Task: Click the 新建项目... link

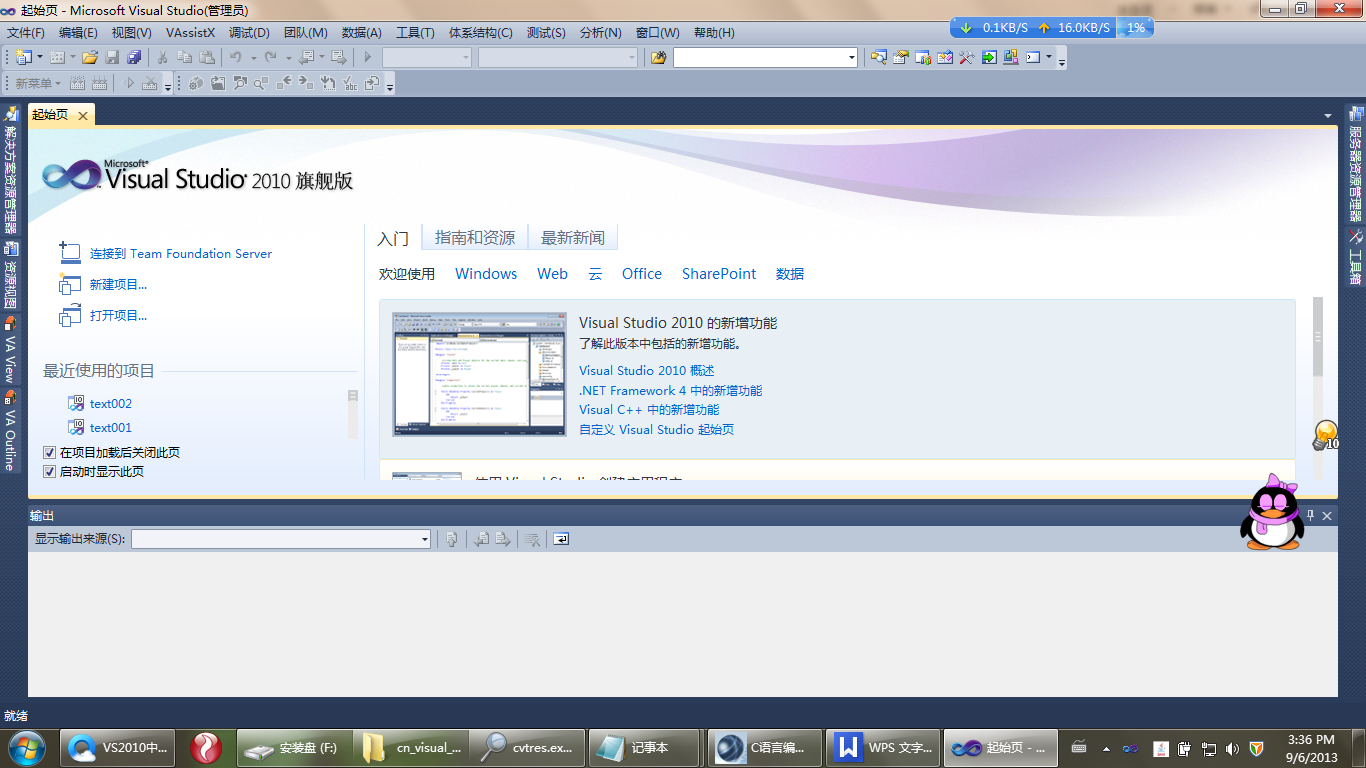Action: click(x=118, y=285)
